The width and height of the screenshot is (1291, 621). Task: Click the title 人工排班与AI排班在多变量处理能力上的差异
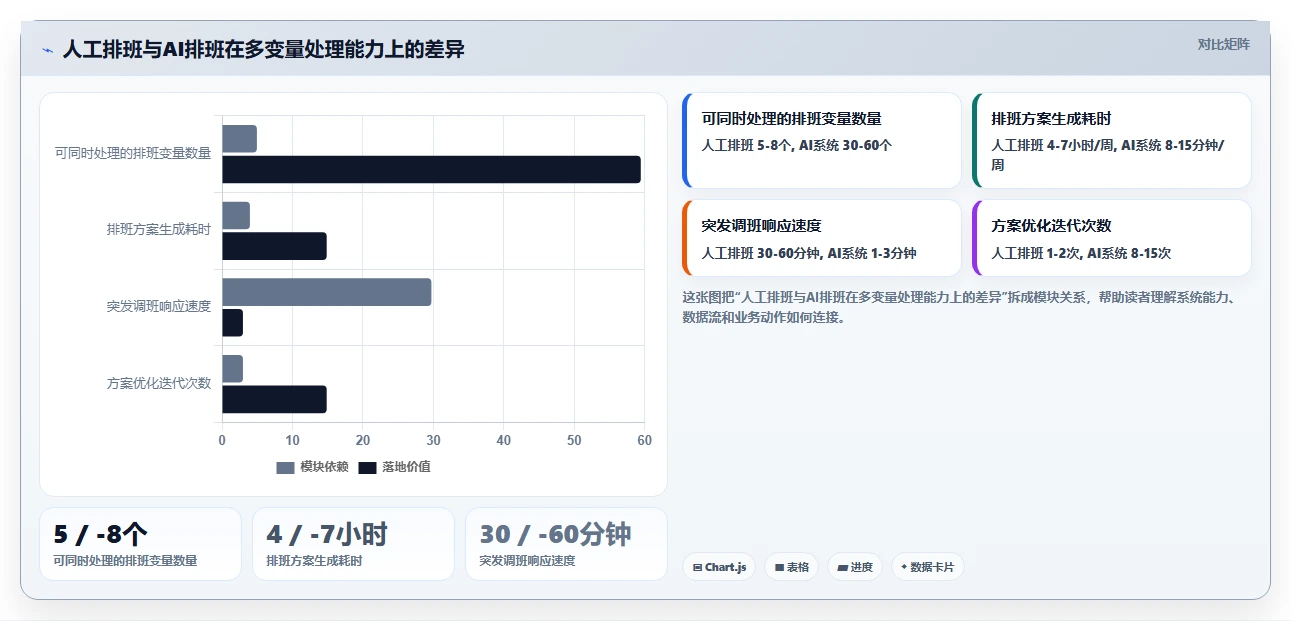(264, 50)
